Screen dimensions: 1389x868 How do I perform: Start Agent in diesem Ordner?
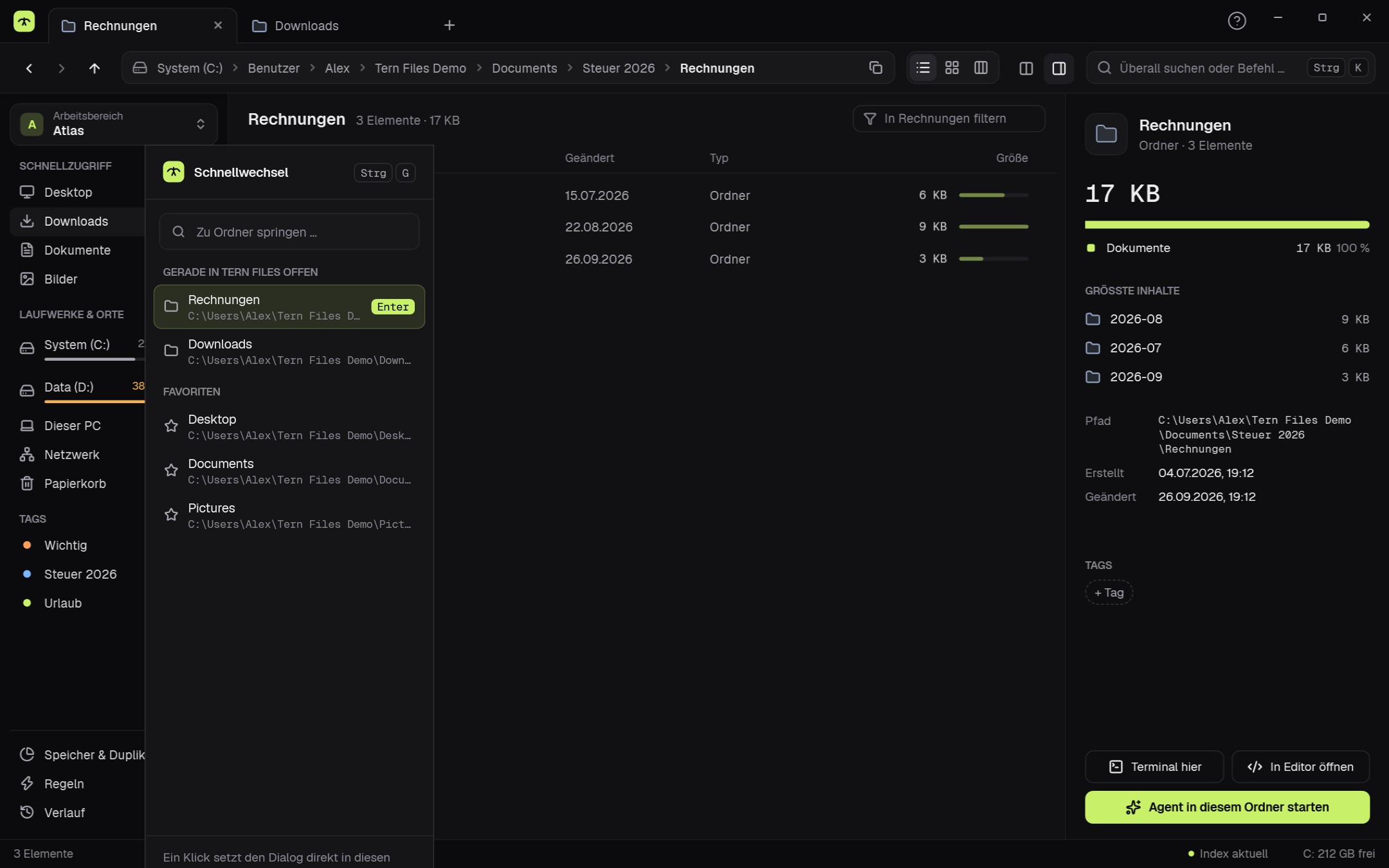click(1227, 808)
